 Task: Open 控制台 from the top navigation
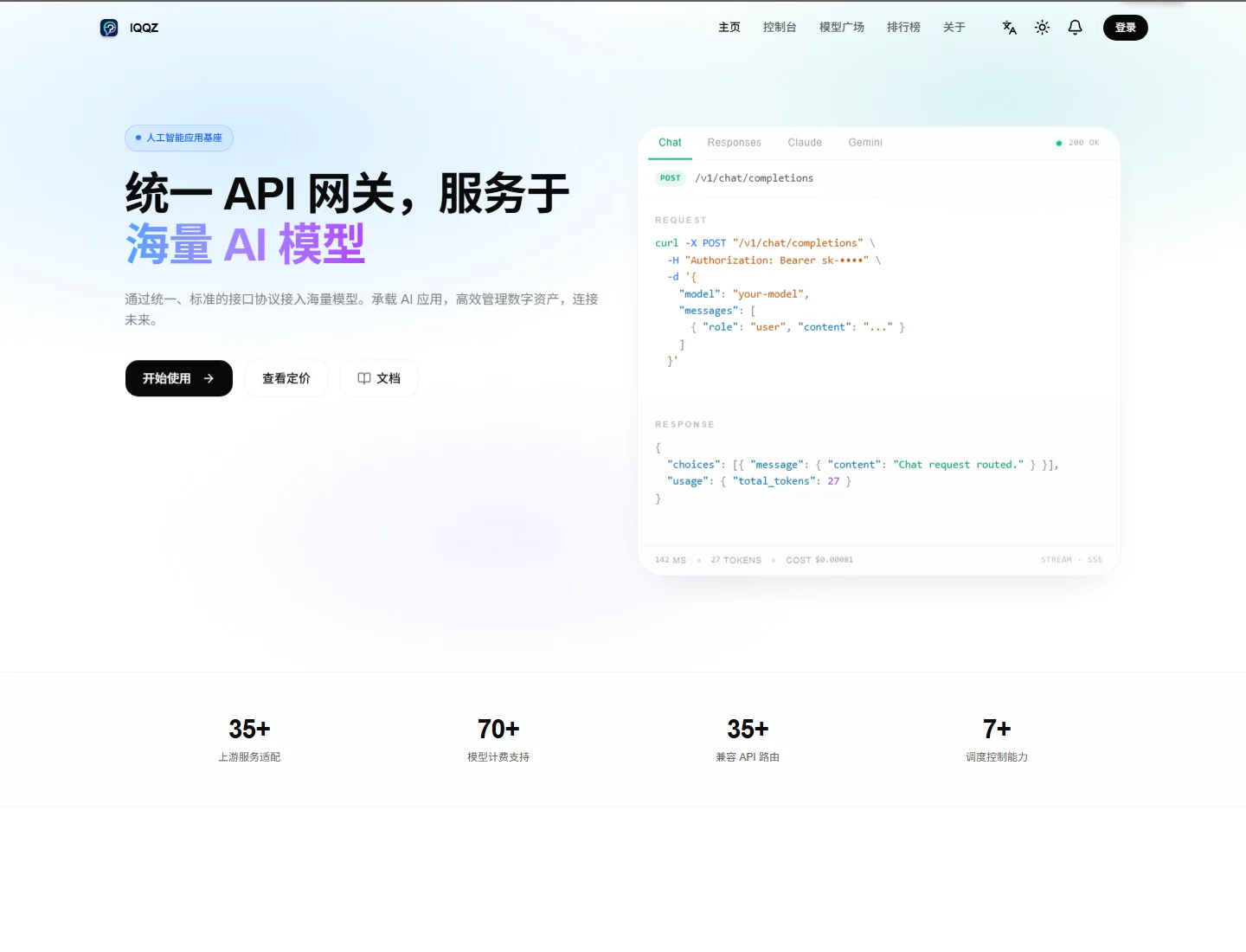(780, 28)
